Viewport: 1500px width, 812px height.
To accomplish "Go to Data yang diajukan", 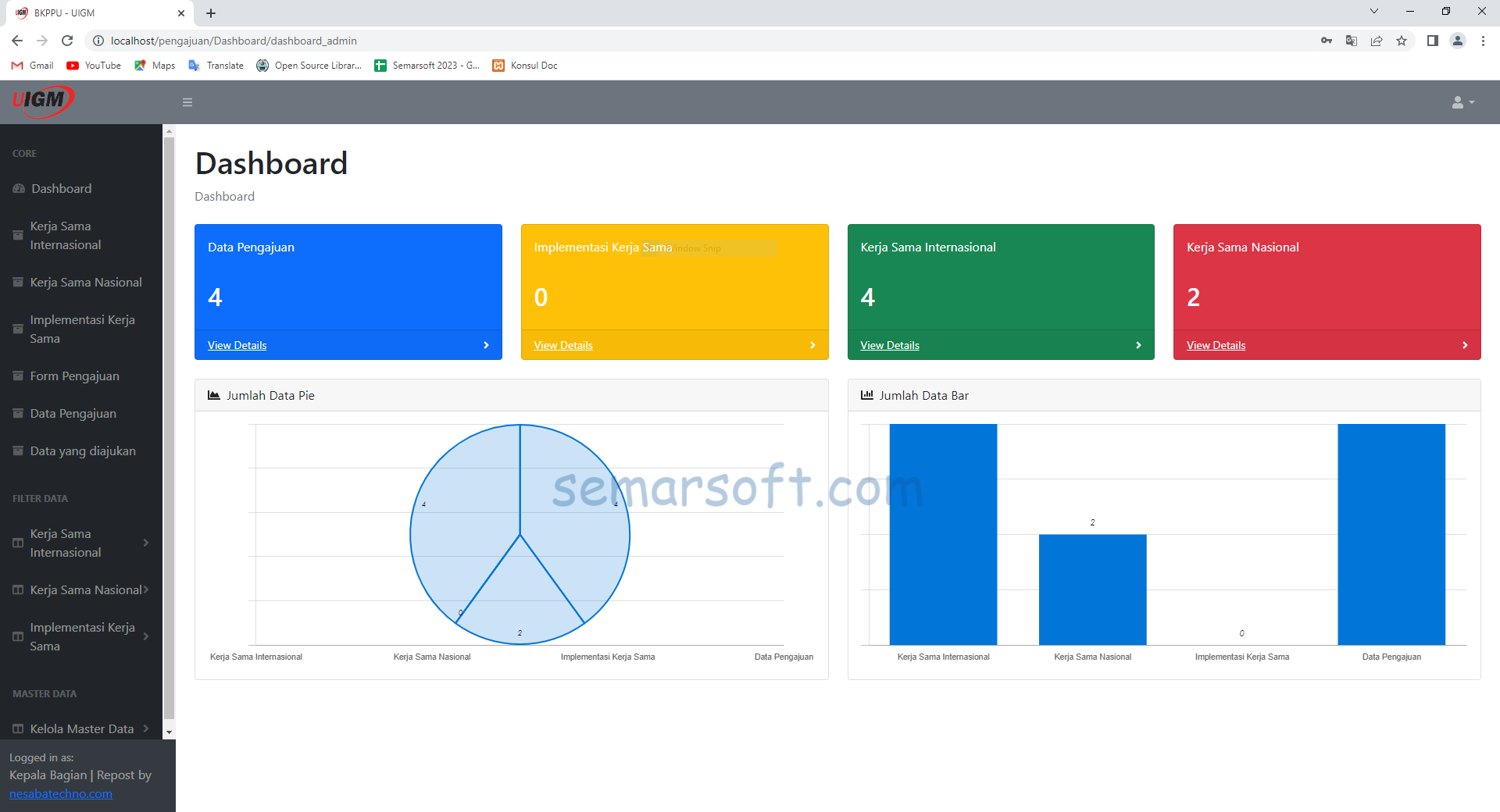I will [x=82, y=451].
